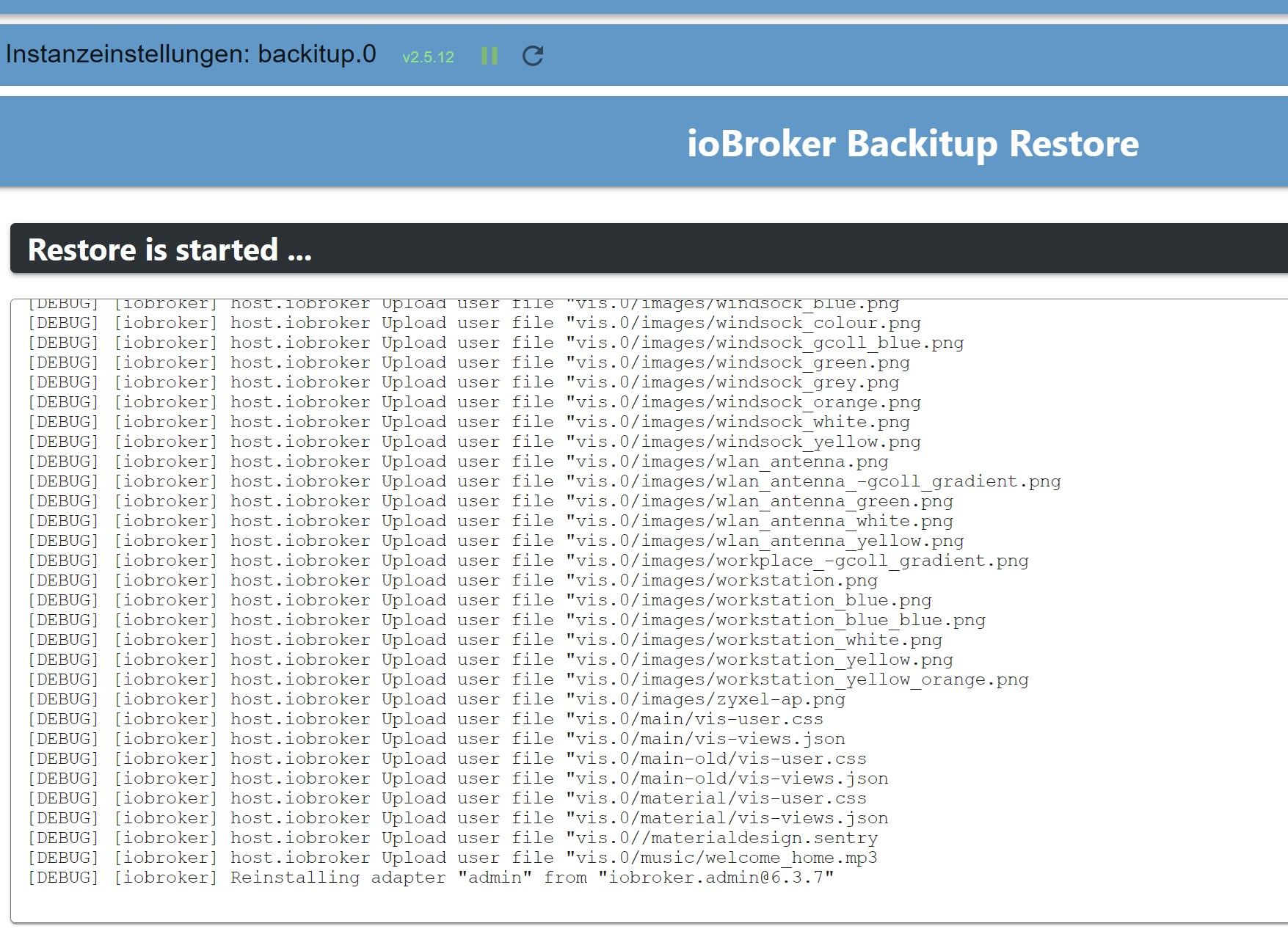The image size is (1288, 937).
Task: Click log line main-old/vis-user.css
Action: click(447, 759)
